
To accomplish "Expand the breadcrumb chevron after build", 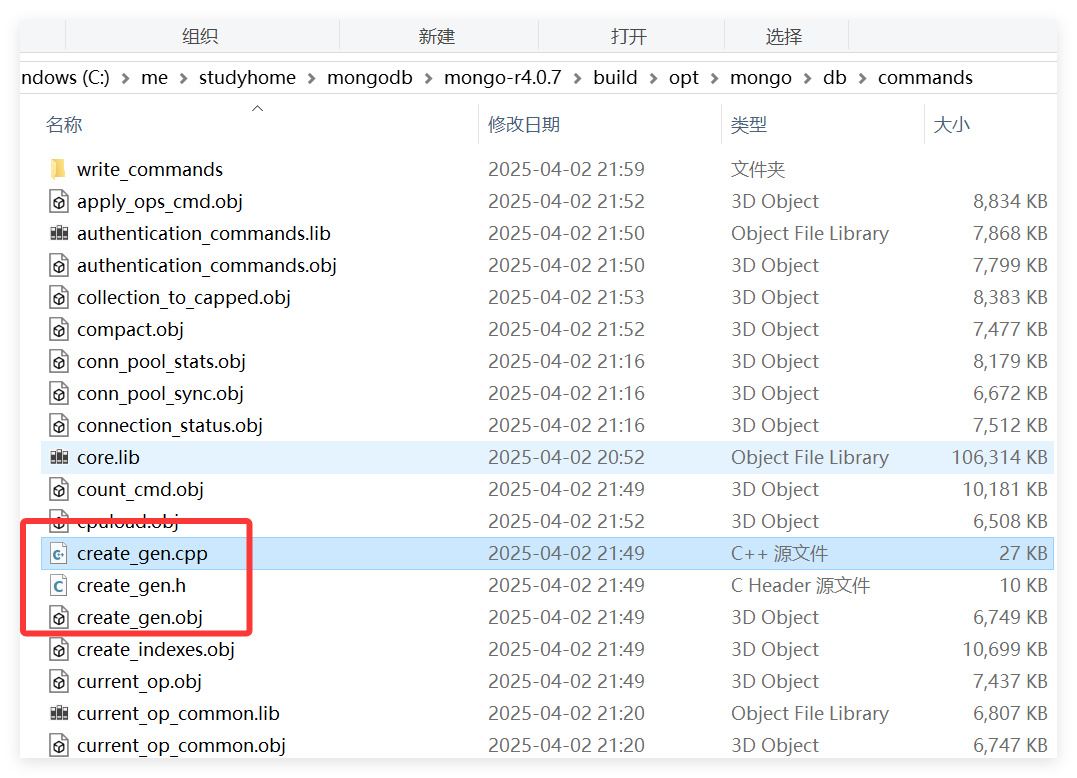I will (x=653, y=78).
